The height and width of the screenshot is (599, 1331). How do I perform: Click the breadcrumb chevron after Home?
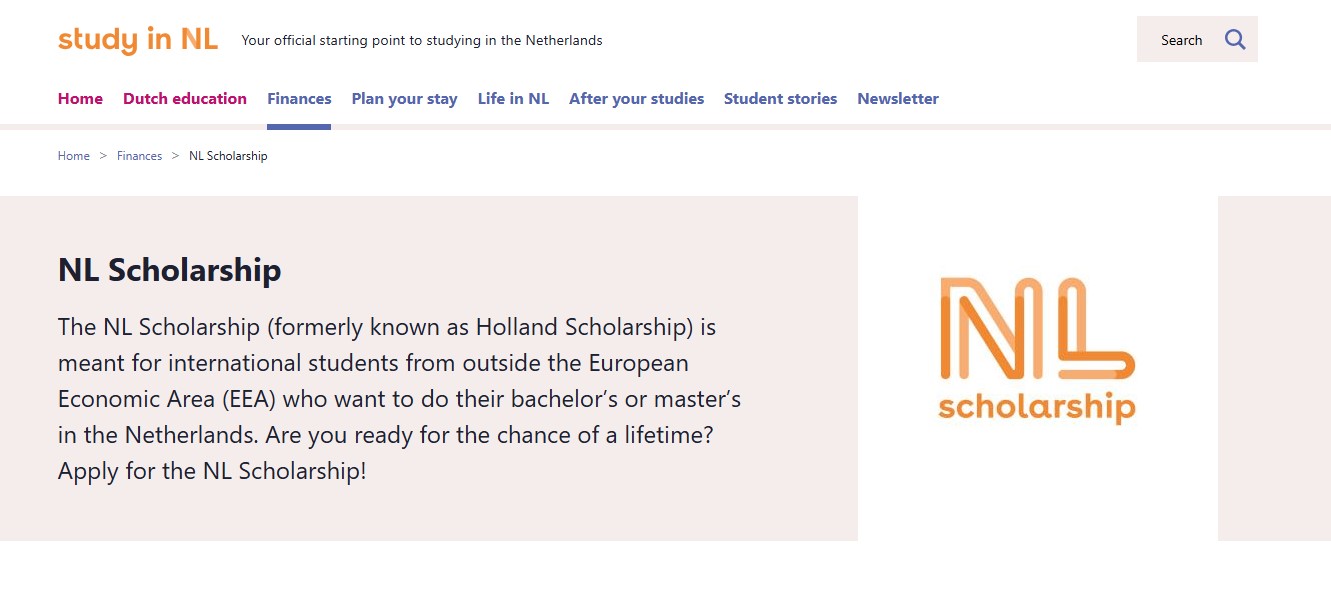tap(103, 156)
